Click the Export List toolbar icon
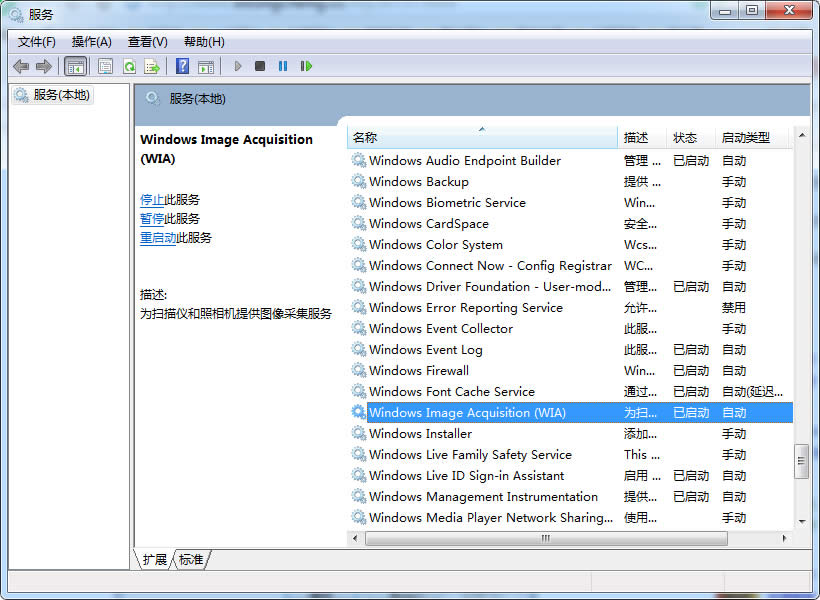 tap(151, 66)
